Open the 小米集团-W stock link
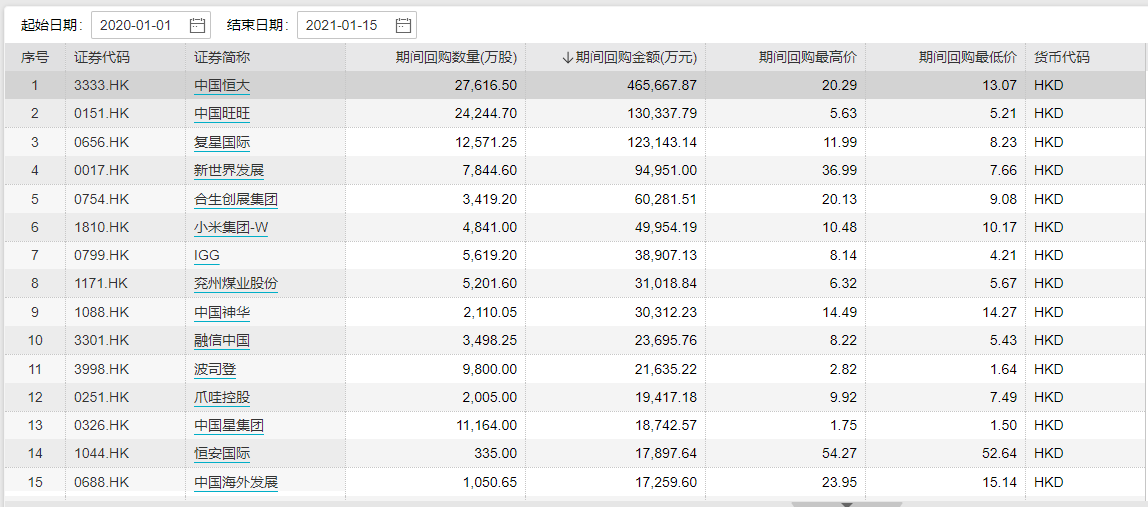1148x507 pixels. (x=231, y=227)
